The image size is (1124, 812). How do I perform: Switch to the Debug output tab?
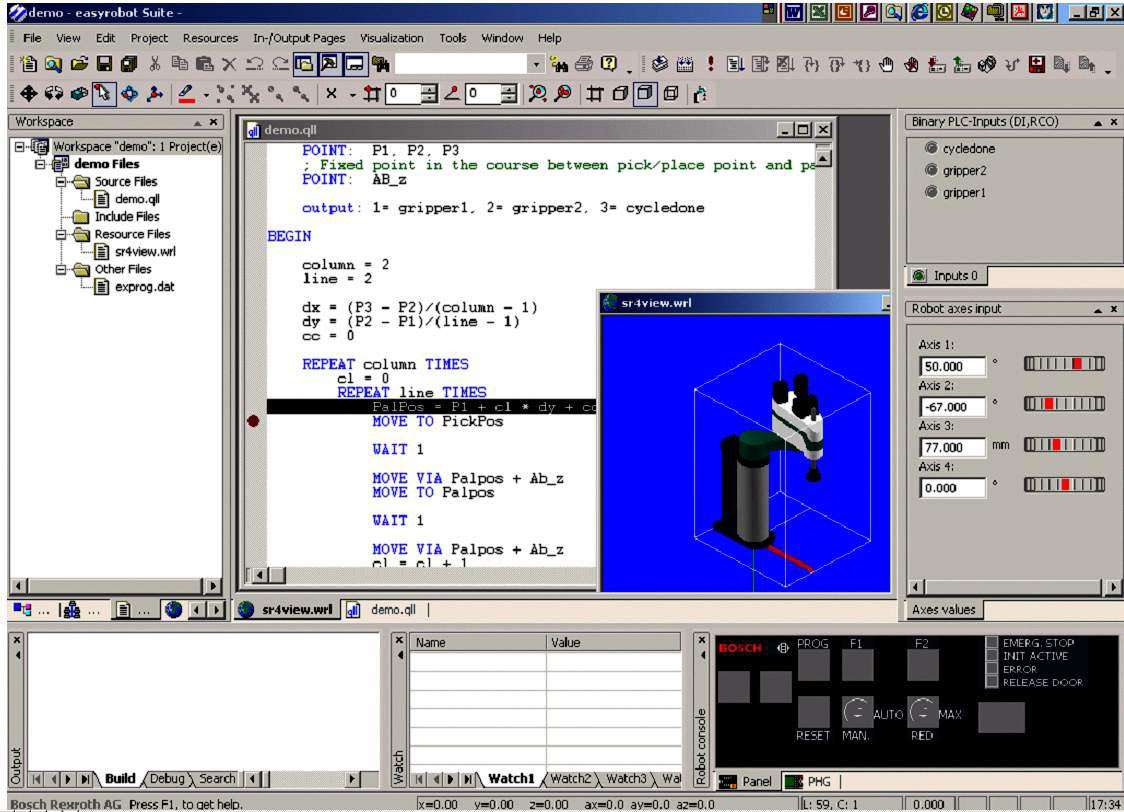167,778
